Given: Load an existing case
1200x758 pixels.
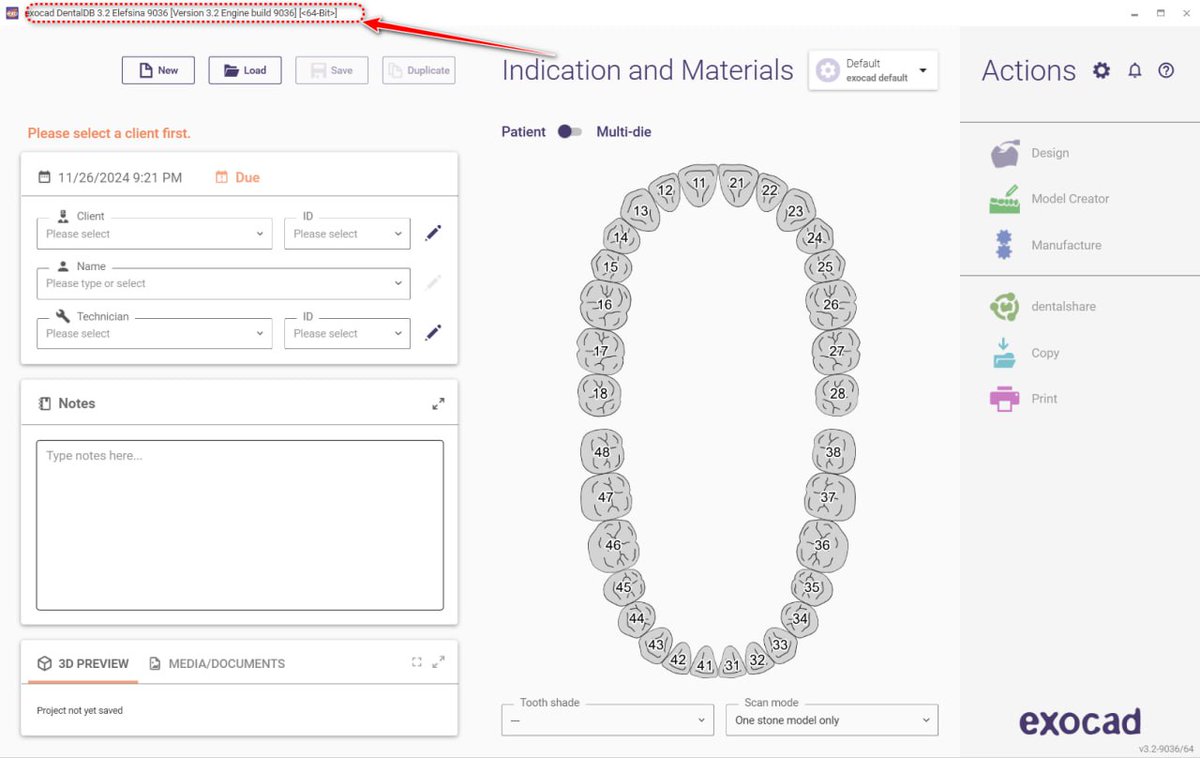Looking at the screenshot, I should tap(245, 70).
